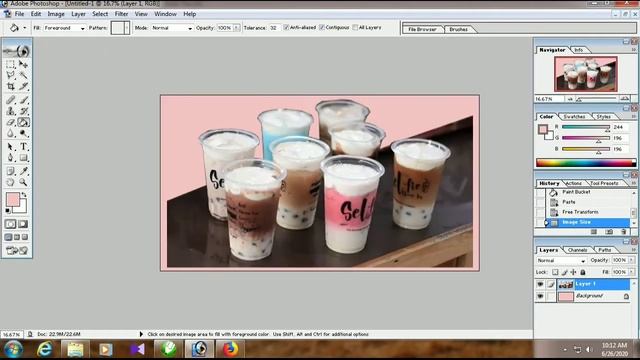The height and width of the screenshot is (360, 640).
Task: Select the Eraser tool
Action: [10, 122]
